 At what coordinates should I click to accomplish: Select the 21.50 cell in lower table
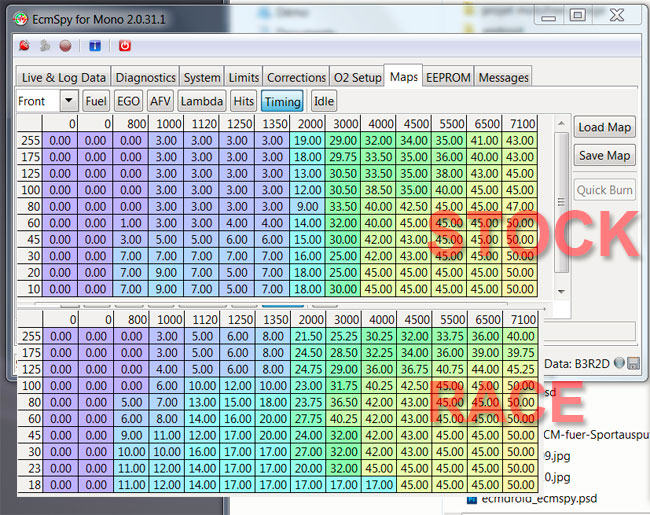[308, 336]
